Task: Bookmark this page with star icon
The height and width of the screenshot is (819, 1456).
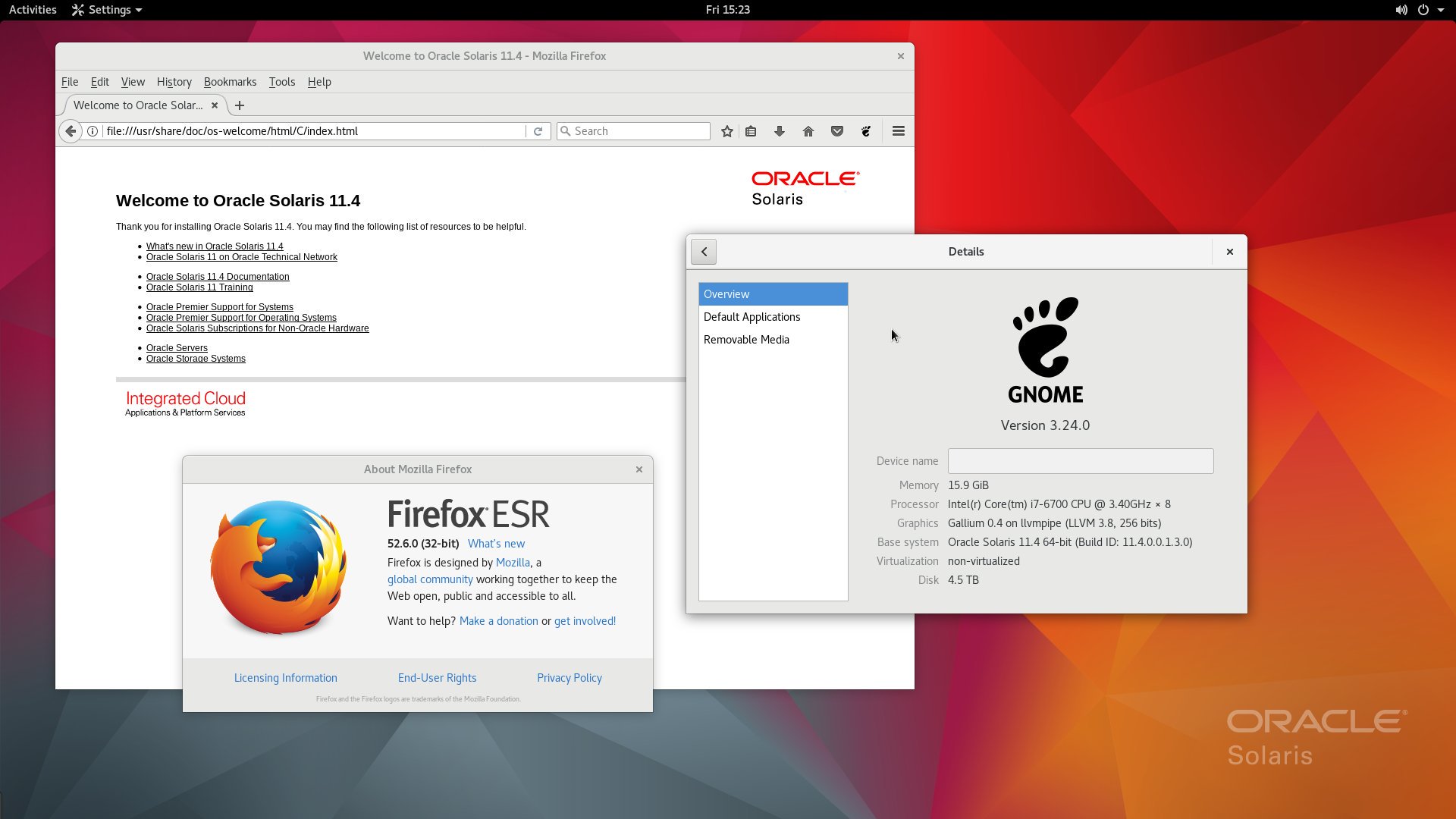Action: [x=727, y=131]
